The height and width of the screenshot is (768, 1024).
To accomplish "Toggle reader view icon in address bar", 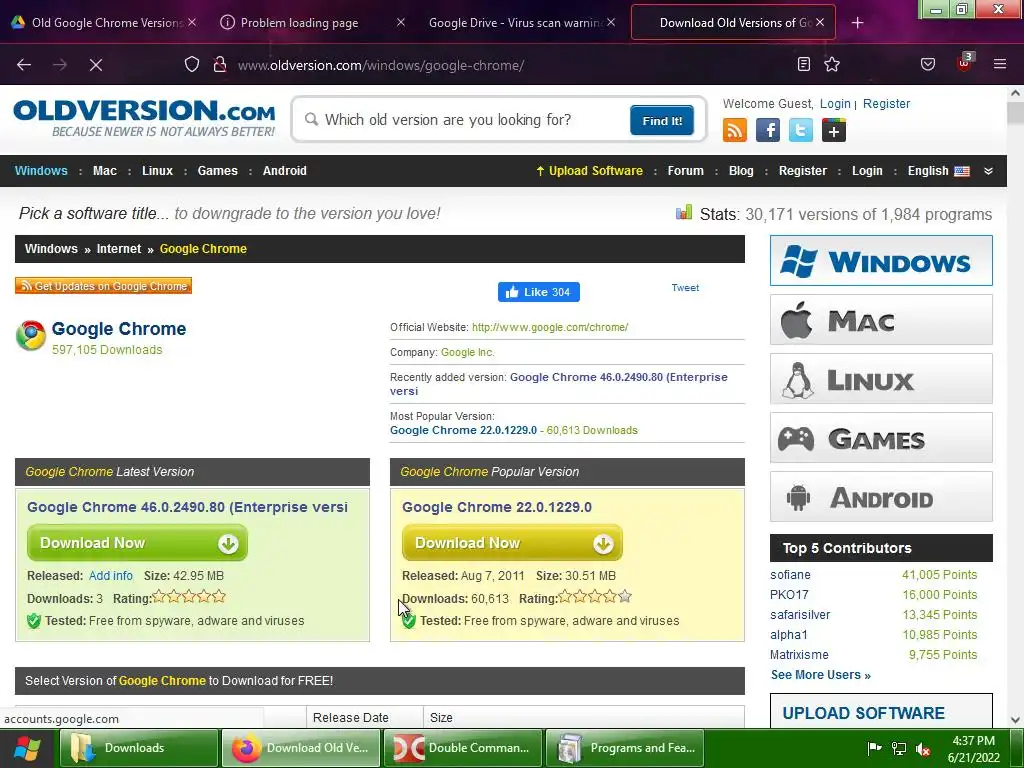I will pos(804,64).
